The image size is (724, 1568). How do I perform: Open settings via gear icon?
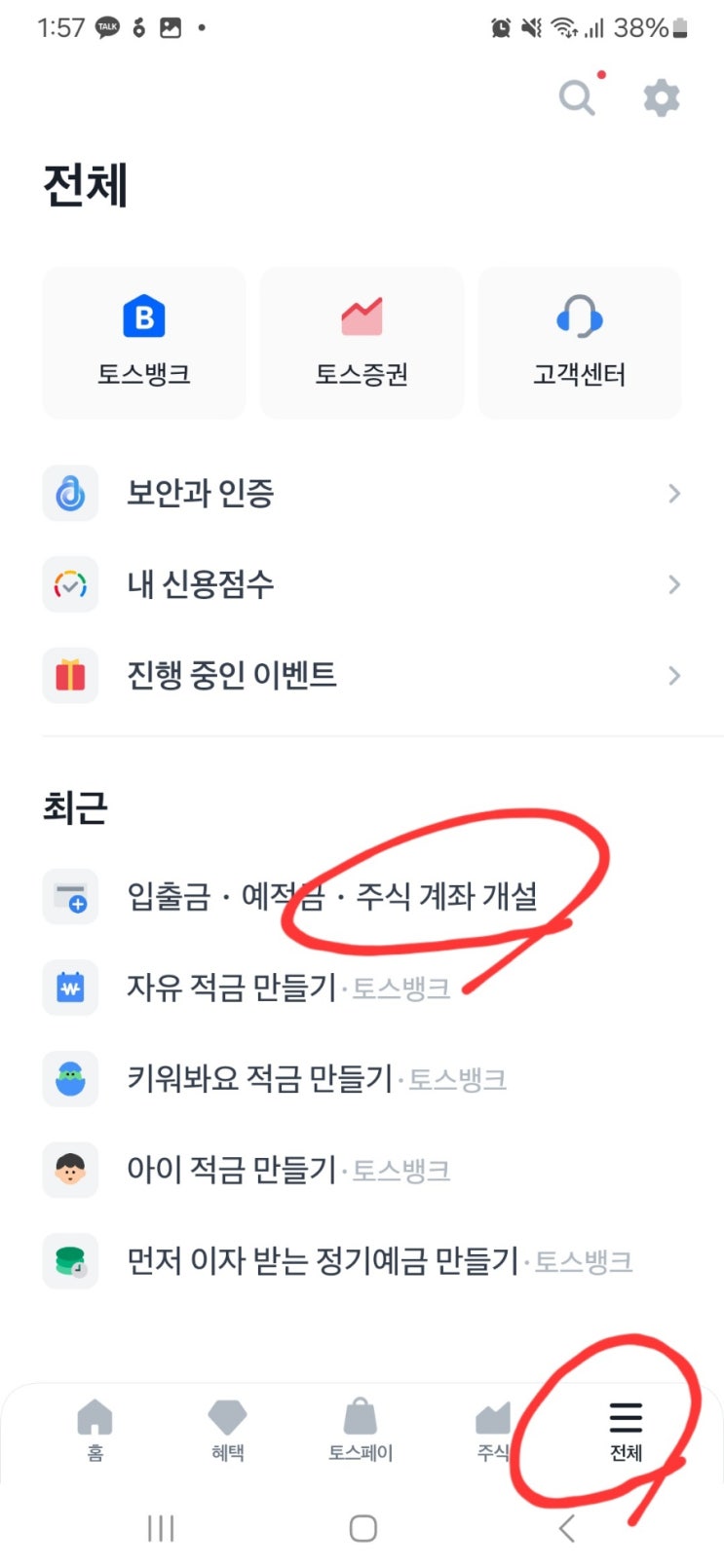662,97
